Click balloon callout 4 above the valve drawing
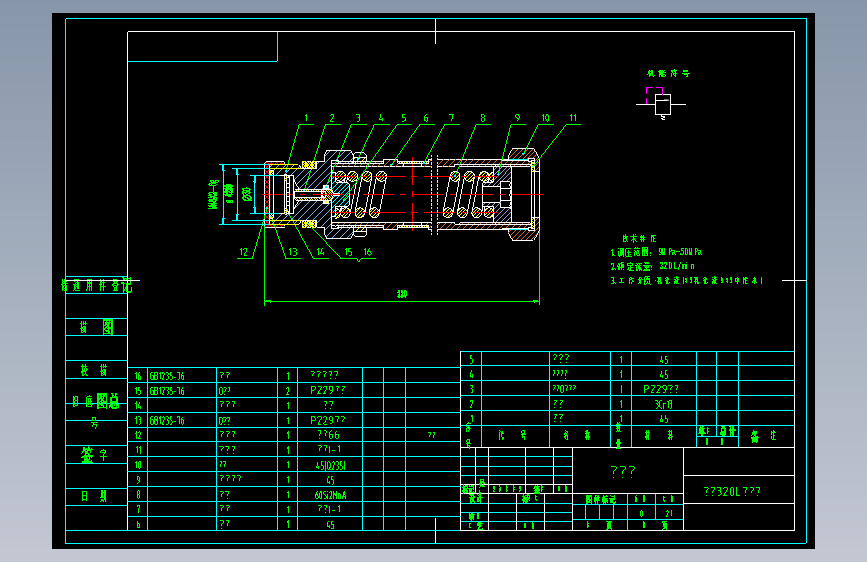This screenshot has height=562, width=867. (381, 118)
